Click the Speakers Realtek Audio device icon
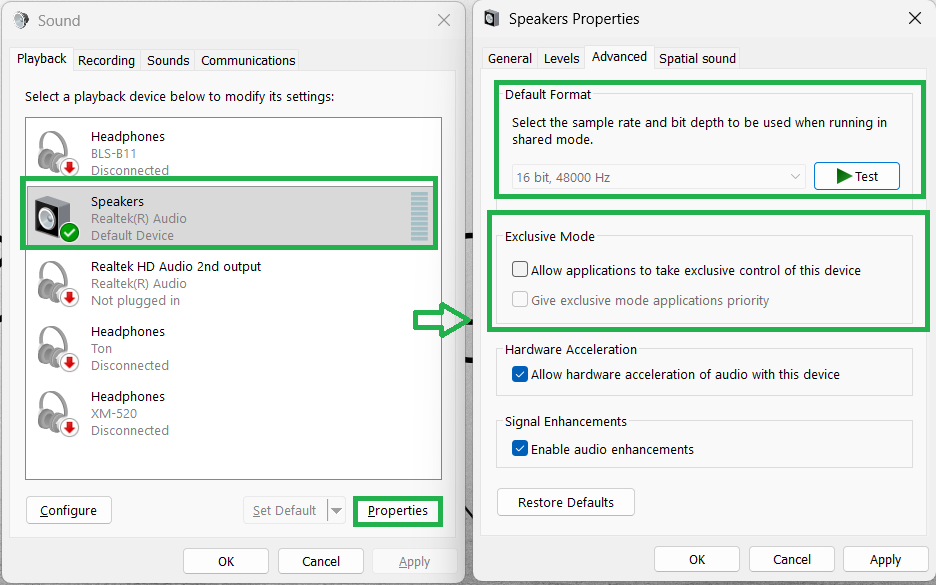936x585 pixels. coord(57,218)
